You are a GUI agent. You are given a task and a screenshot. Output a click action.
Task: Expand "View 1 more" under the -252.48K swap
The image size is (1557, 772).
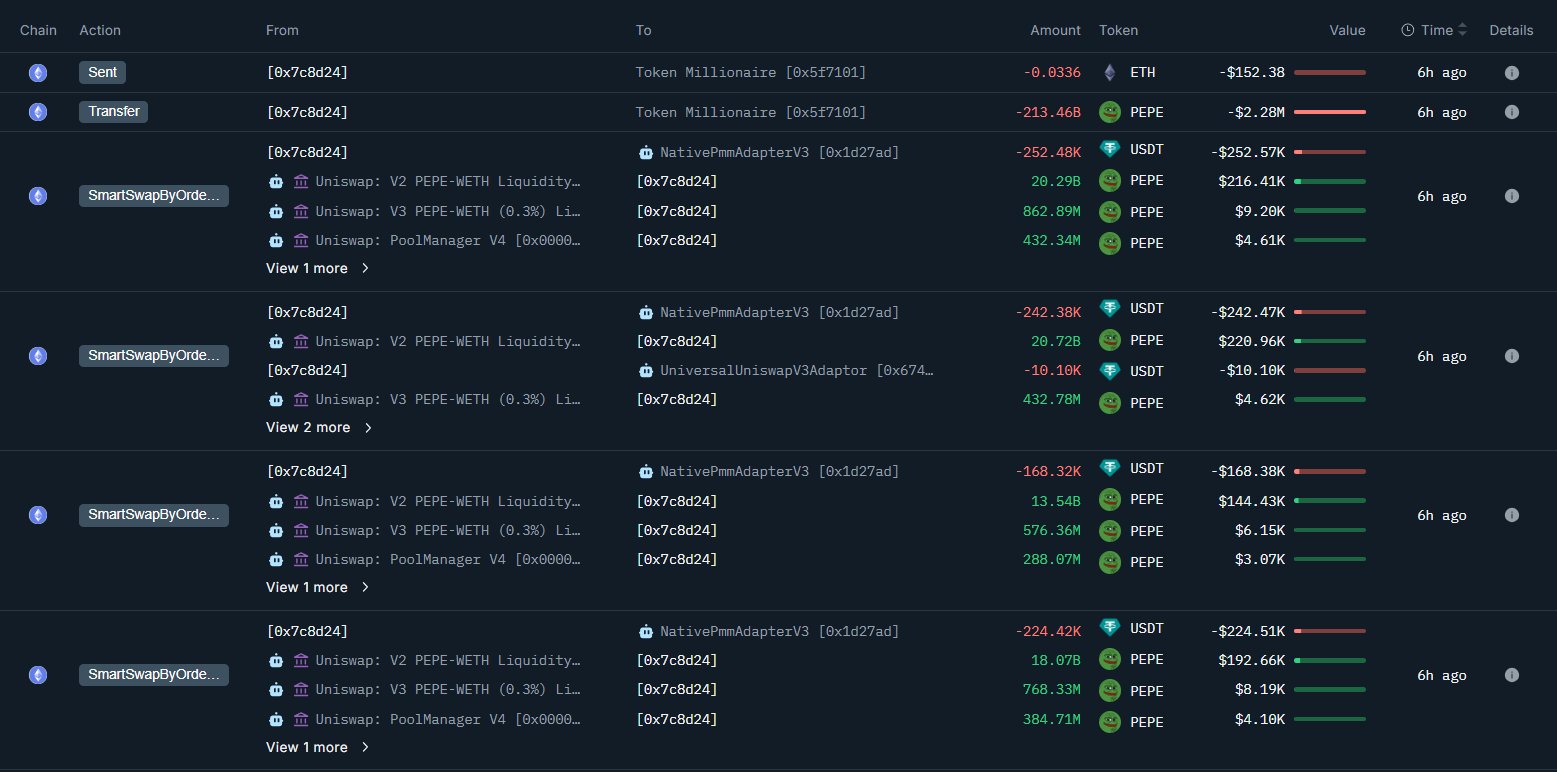pos(318,268)
